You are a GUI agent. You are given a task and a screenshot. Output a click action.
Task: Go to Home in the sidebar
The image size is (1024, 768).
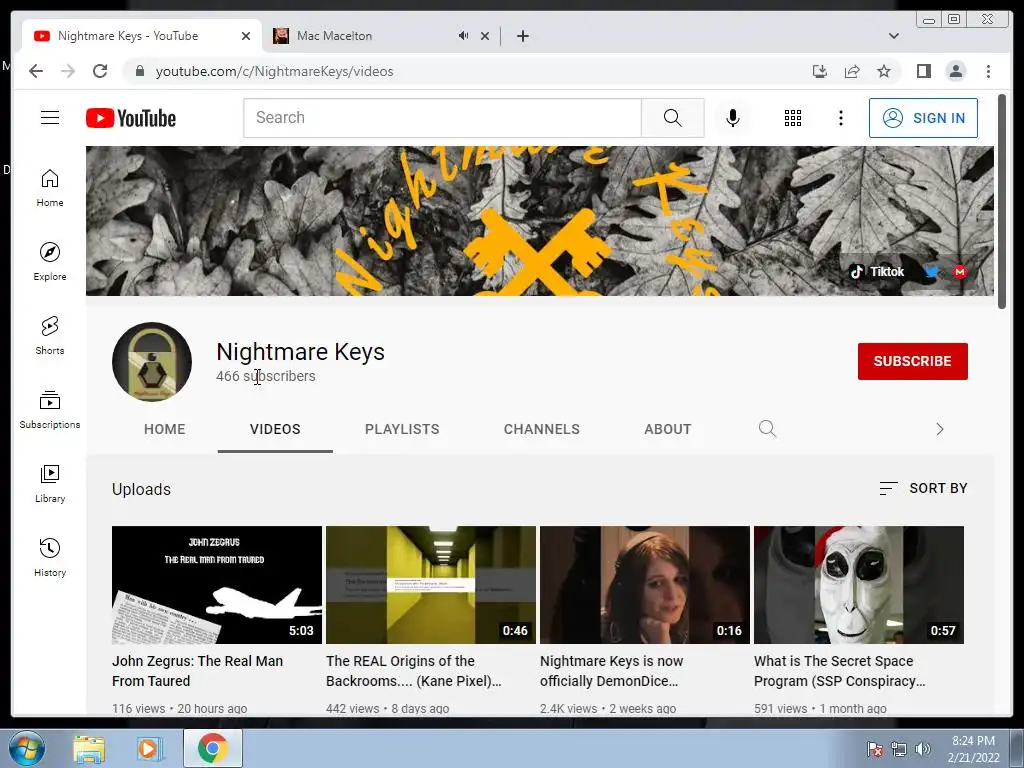50,188
